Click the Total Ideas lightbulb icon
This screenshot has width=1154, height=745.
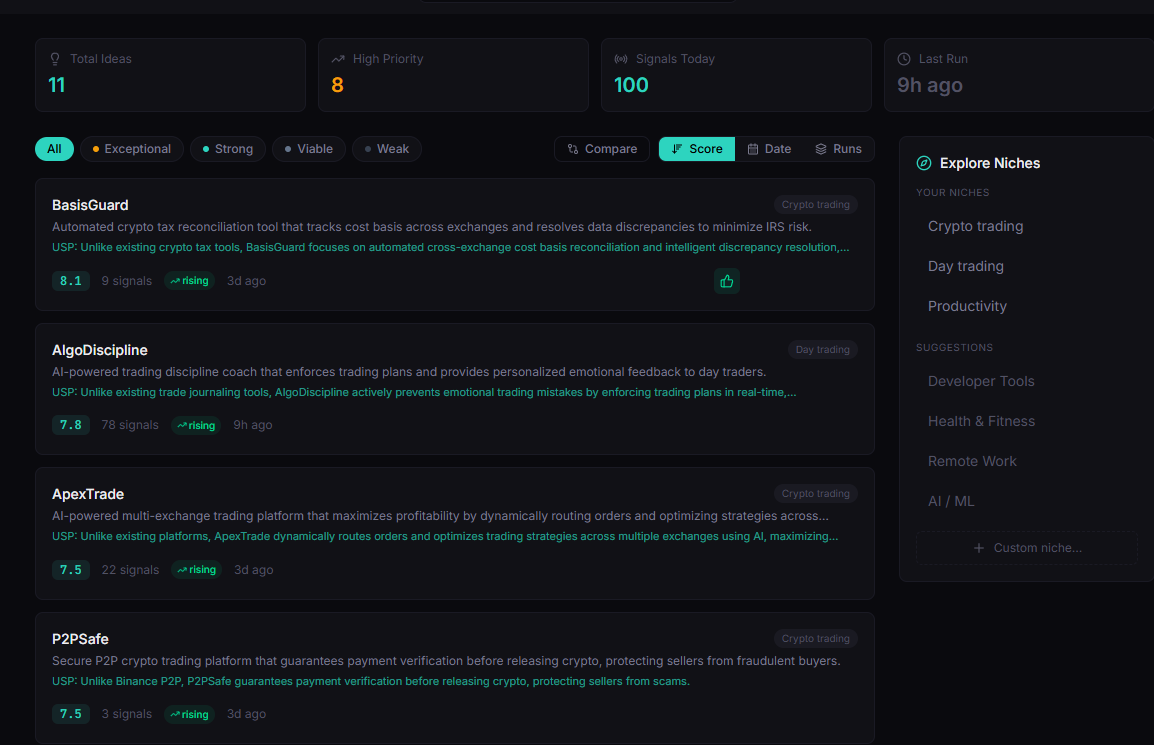coord(55,59)
